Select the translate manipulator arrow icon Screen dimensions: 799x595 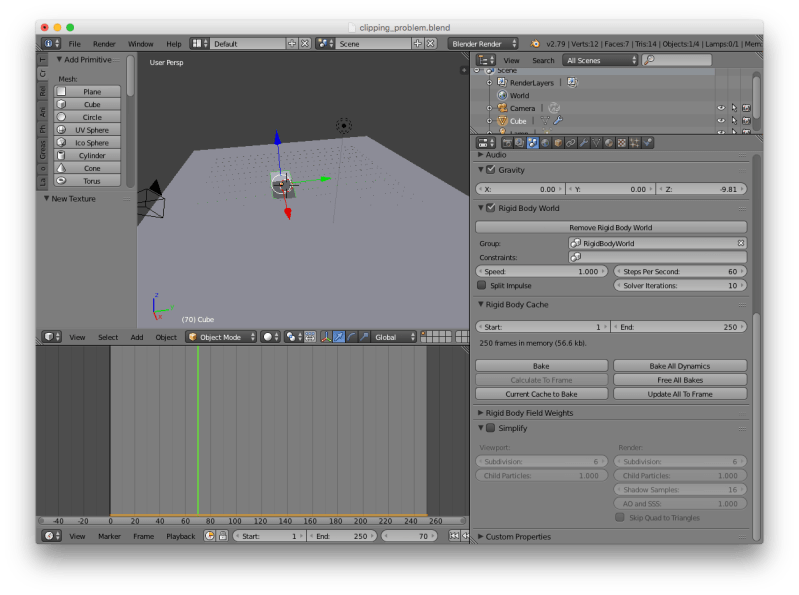[338, 337]
